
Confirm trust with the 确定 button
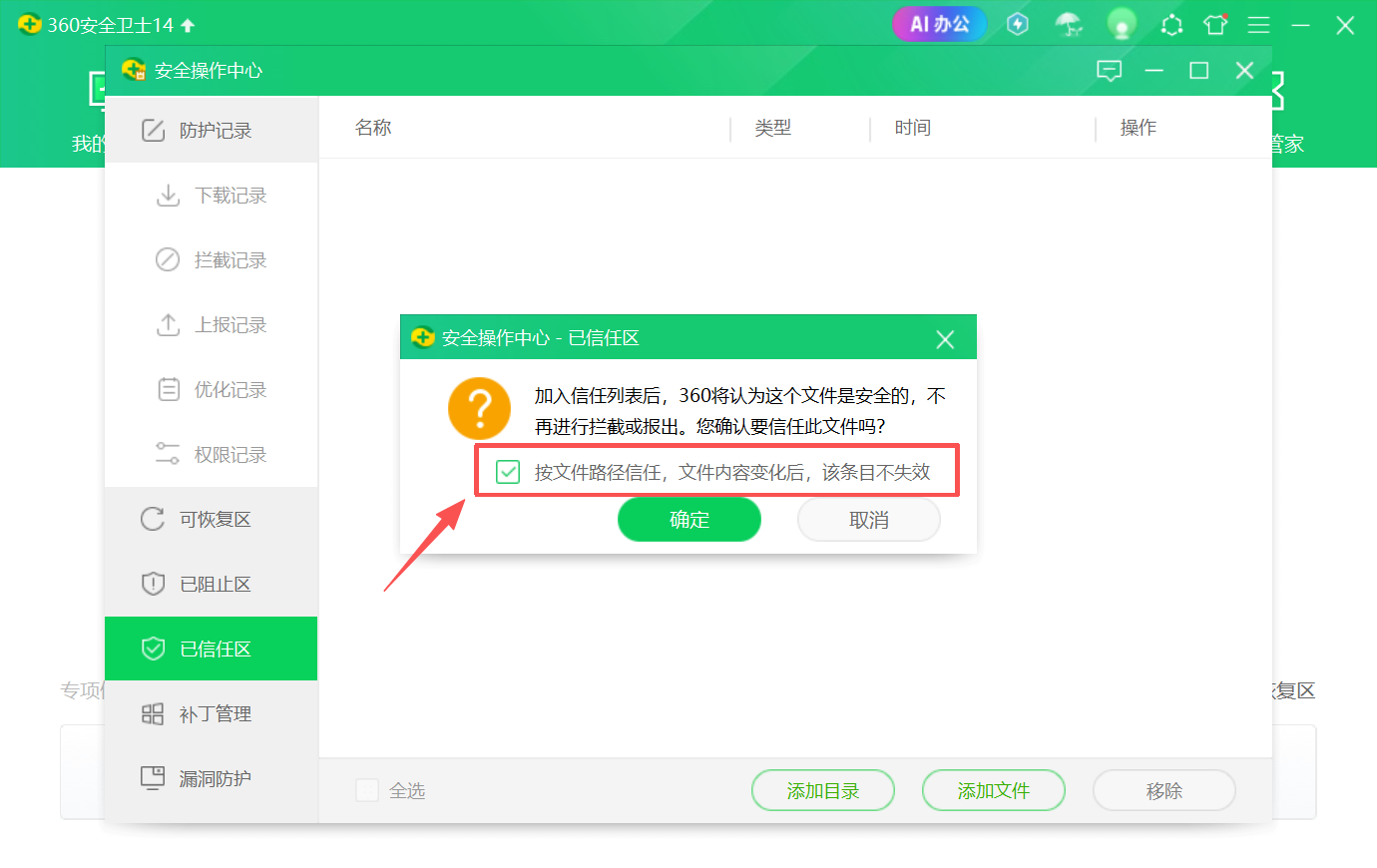(689, 520)
